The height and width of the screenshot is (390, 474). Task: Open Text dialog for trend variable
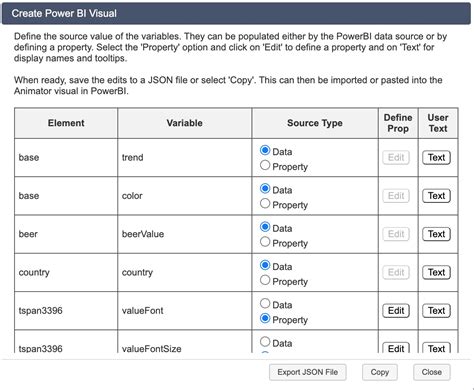click(x=436, y=157)
